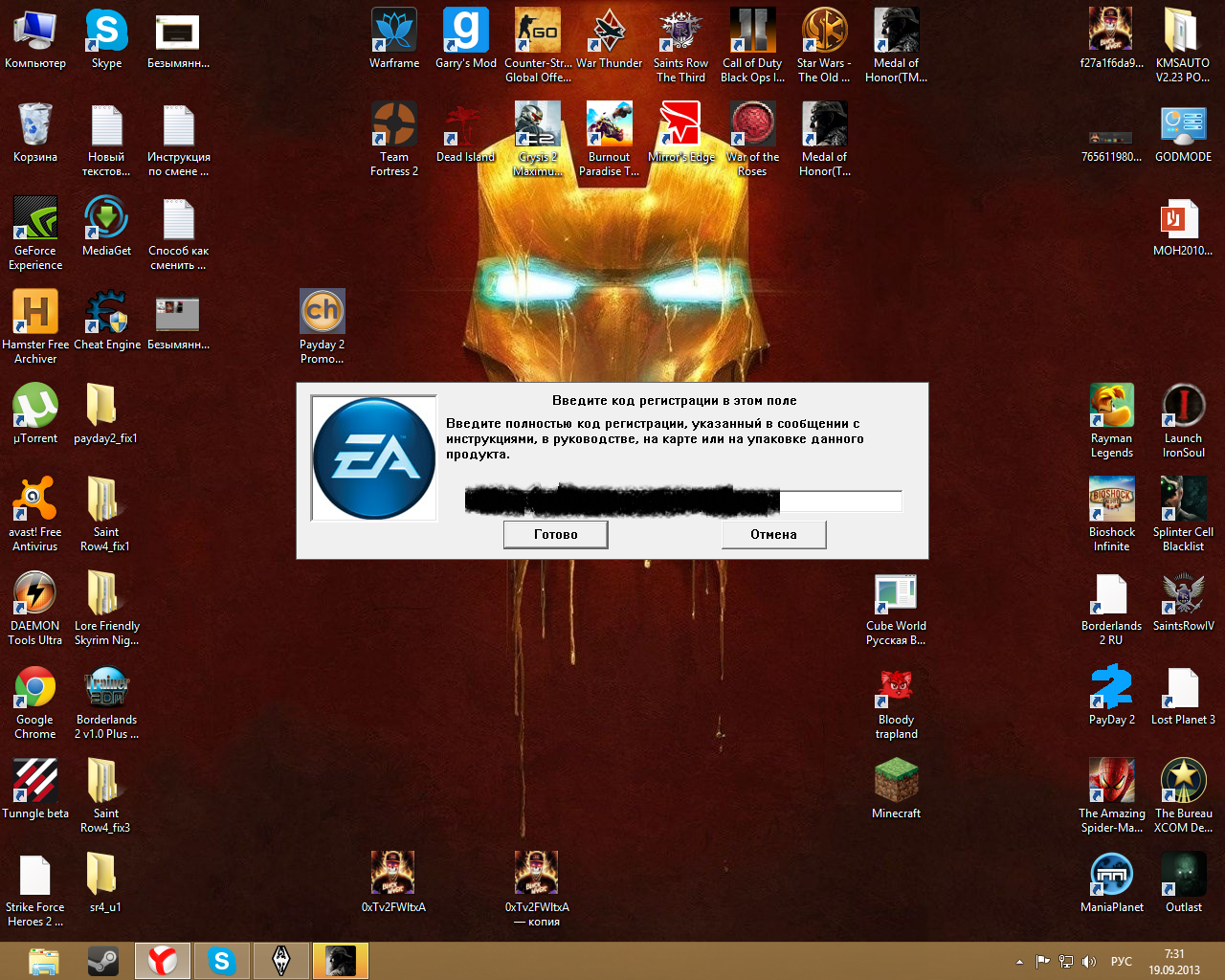Select MOH2010 PowerPoint file
1225x980 pixels.
click(1183, 227)
